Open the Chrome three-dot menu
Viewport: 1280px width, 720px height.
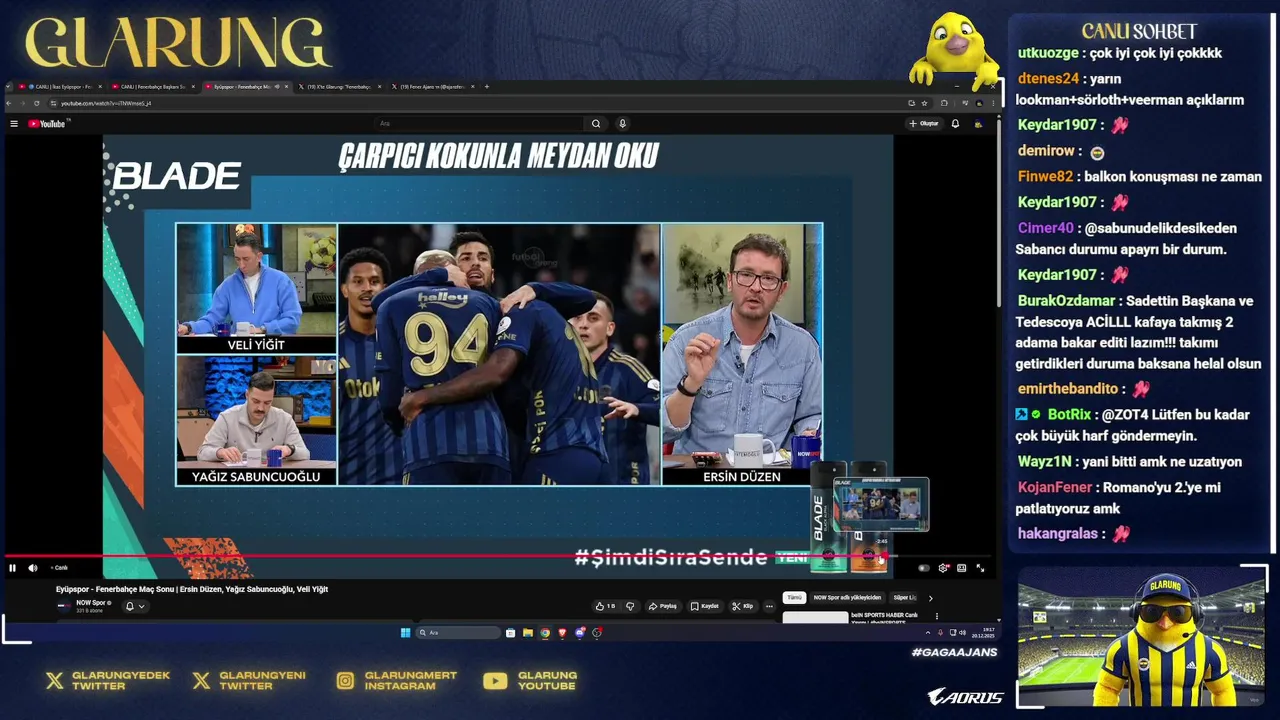(x=993, y=103)
